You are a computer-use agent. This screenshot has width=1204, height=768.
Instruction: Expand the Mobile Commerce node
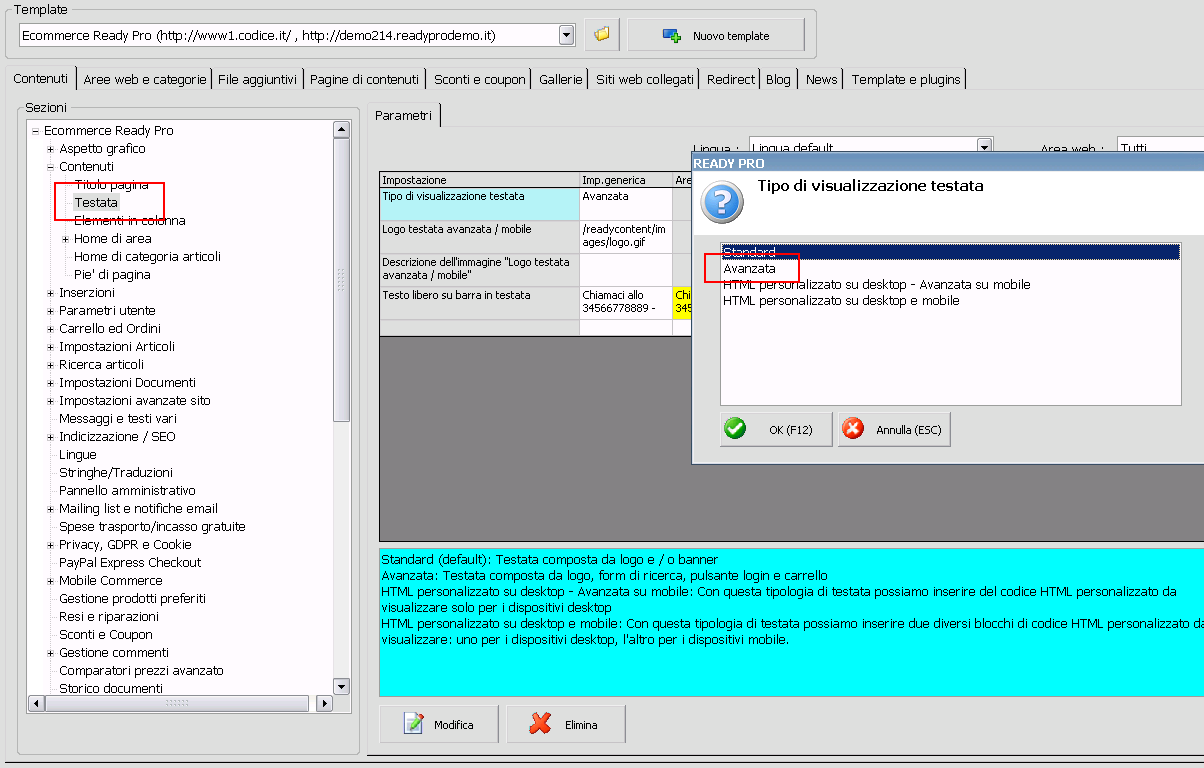coord(50,581)
